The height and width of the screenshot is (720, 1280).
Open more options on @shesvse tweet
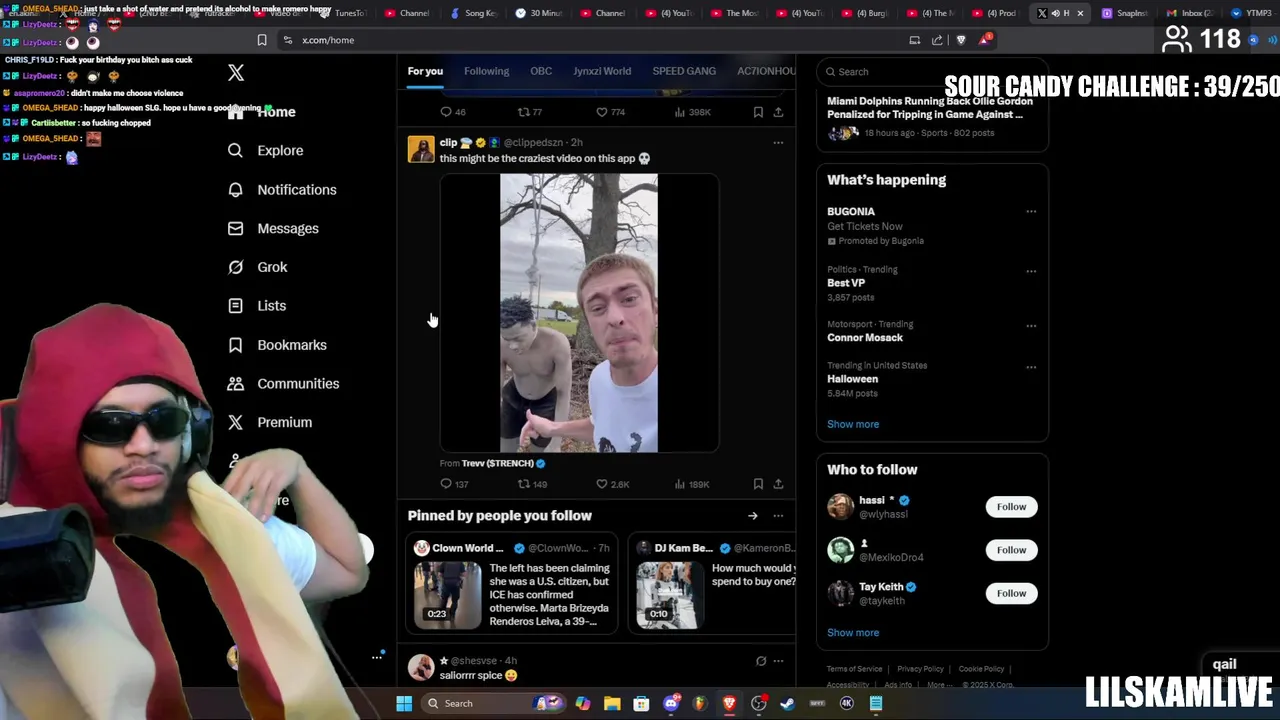(778, 661)
